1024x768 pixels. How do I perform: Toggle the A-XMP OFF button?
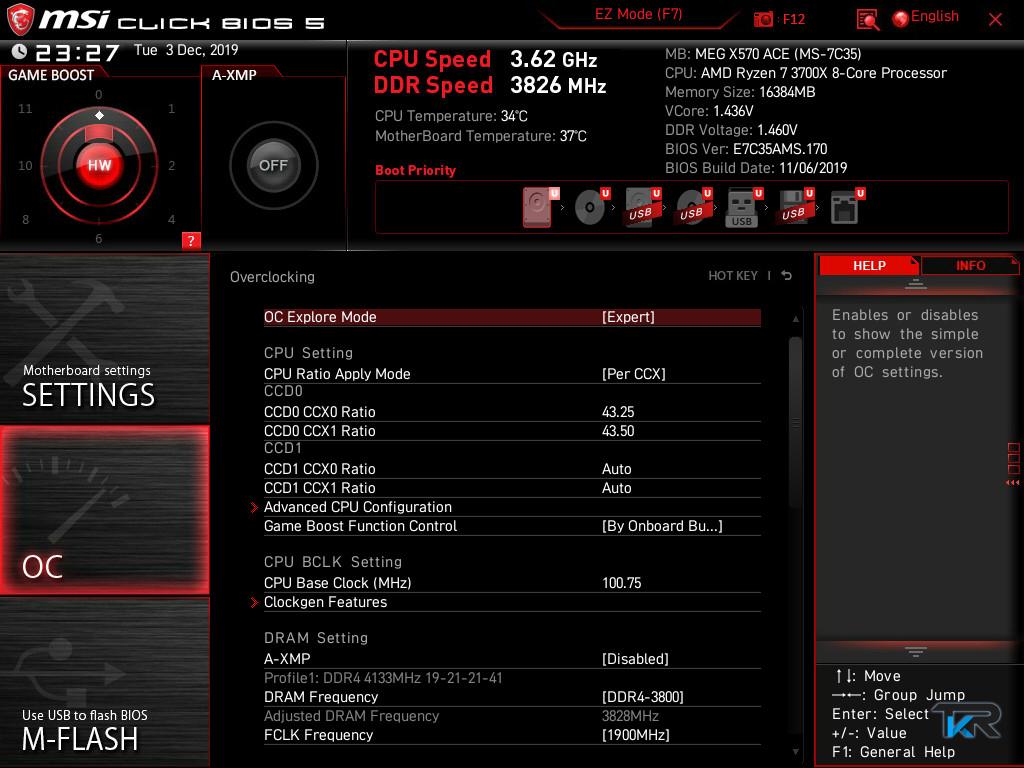coord(273,165)
